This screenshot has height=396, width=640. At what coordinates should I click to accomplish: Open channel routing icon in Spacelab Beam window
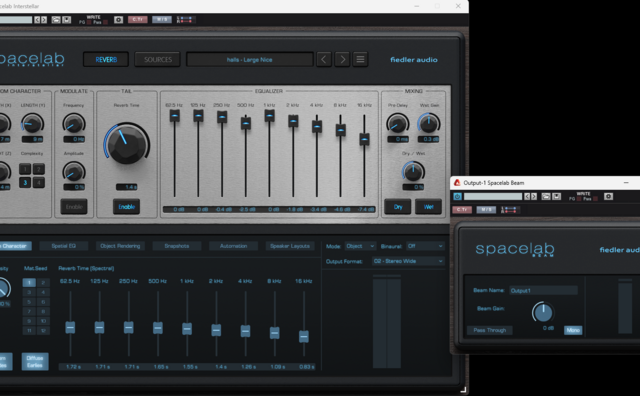pyautogui.click(x=509, y=210)
